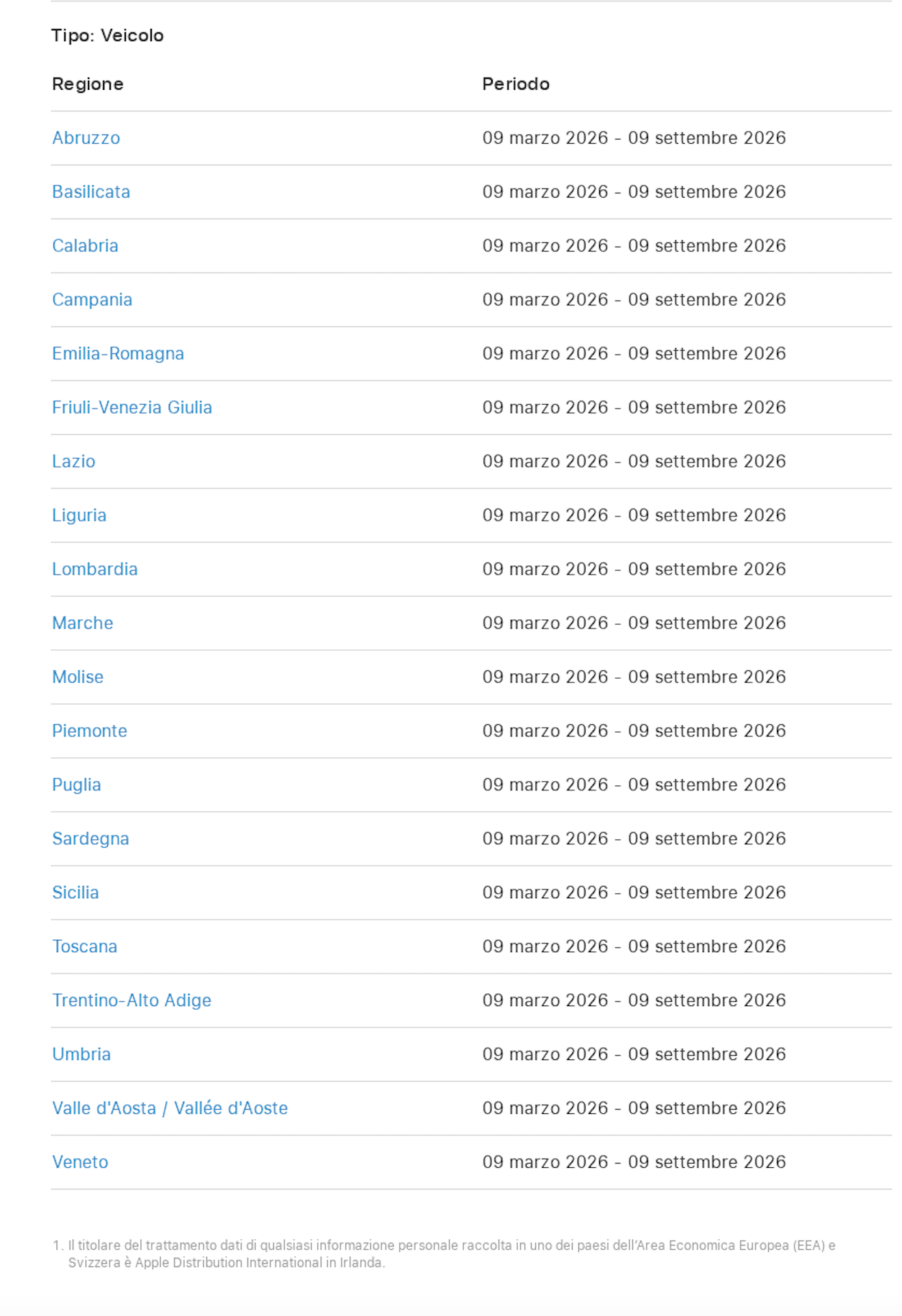Open the Calabria region page
The height and width of the screenshot is (1316, 902).
pos(85,246)
